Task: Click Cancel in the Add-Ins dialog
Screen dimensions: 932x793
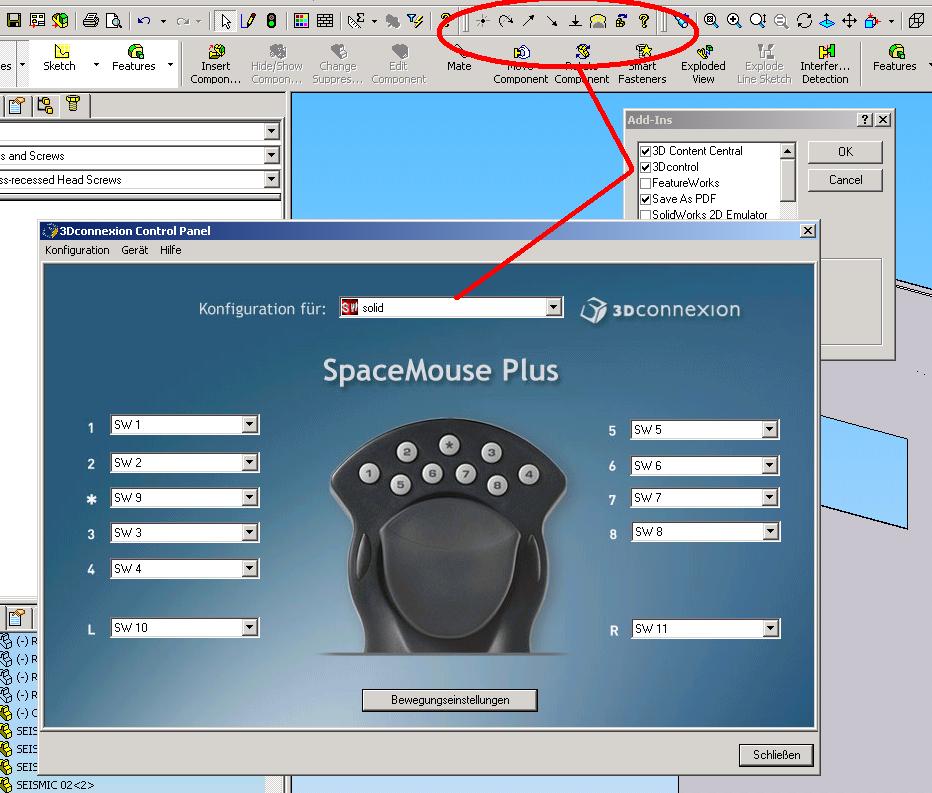Action: tap(845, 180)
